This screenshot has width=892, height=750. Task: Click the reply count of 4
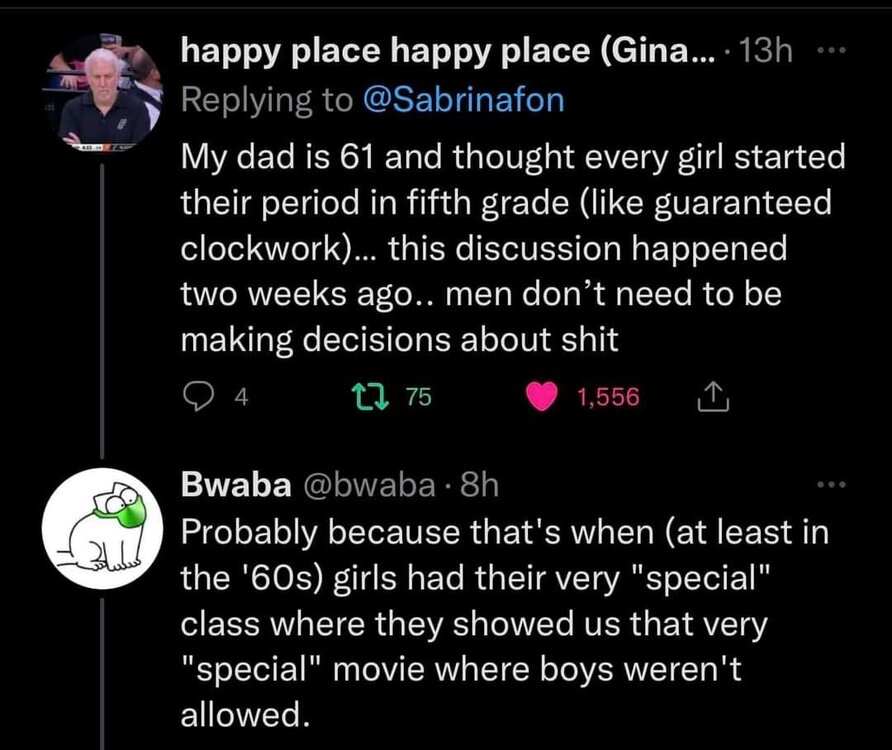point(239,398)
